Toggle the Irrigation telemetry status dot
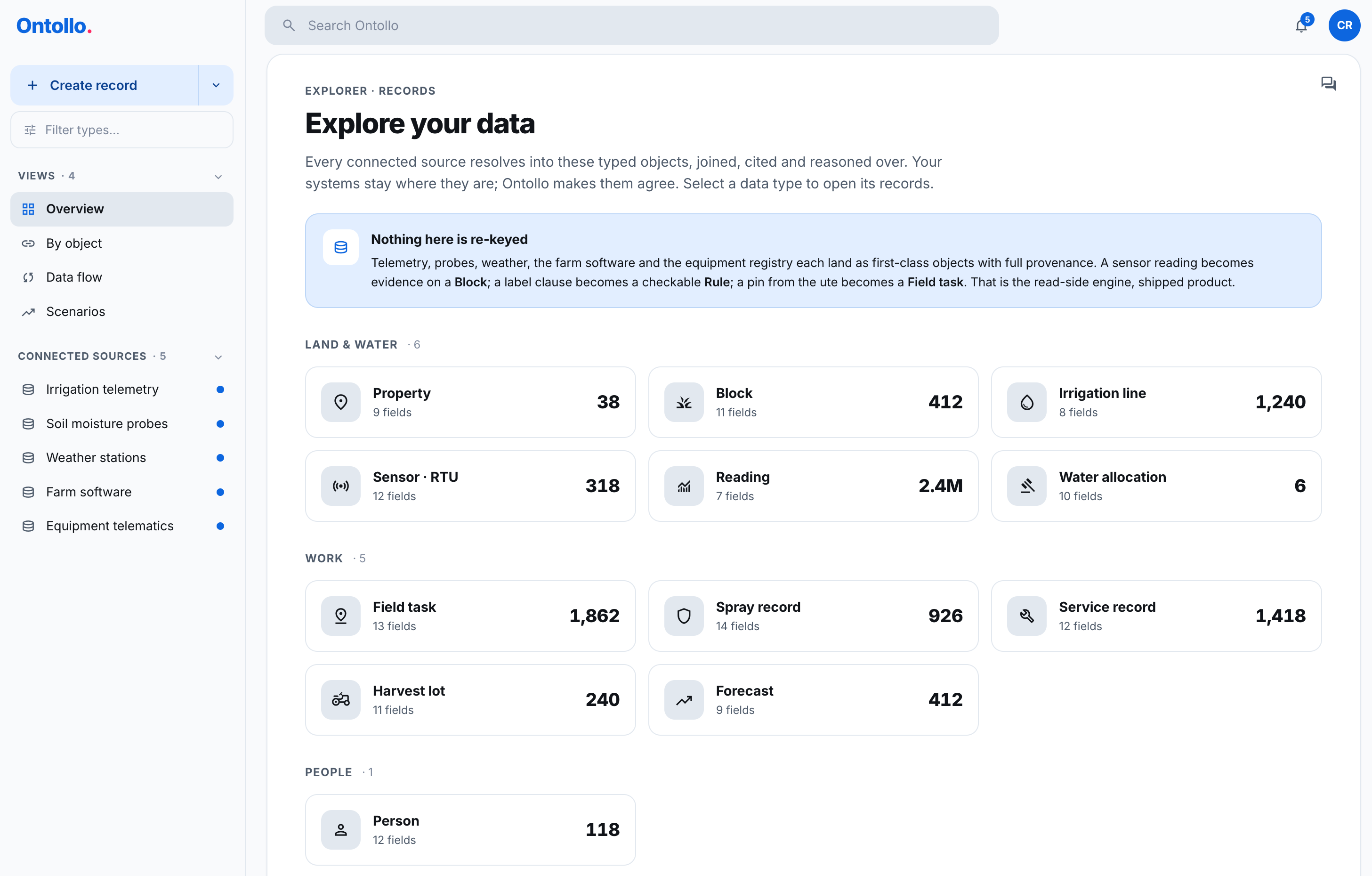Viewport: 1372px width, 876px height. click(x=220, y=389)
